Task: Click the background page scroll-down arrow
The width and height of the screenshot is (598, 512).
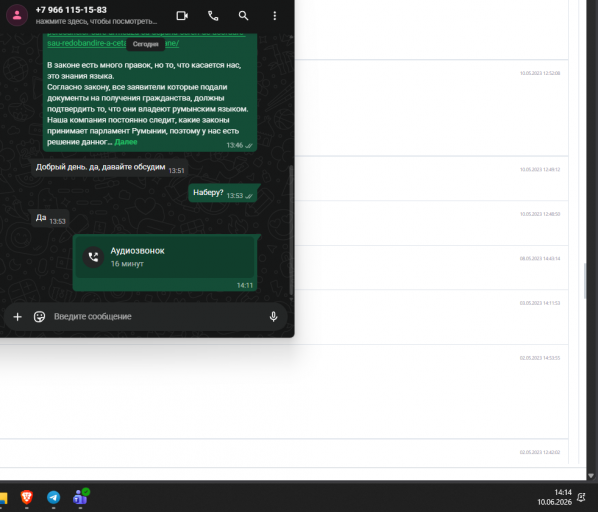Action: click(591, 475)
